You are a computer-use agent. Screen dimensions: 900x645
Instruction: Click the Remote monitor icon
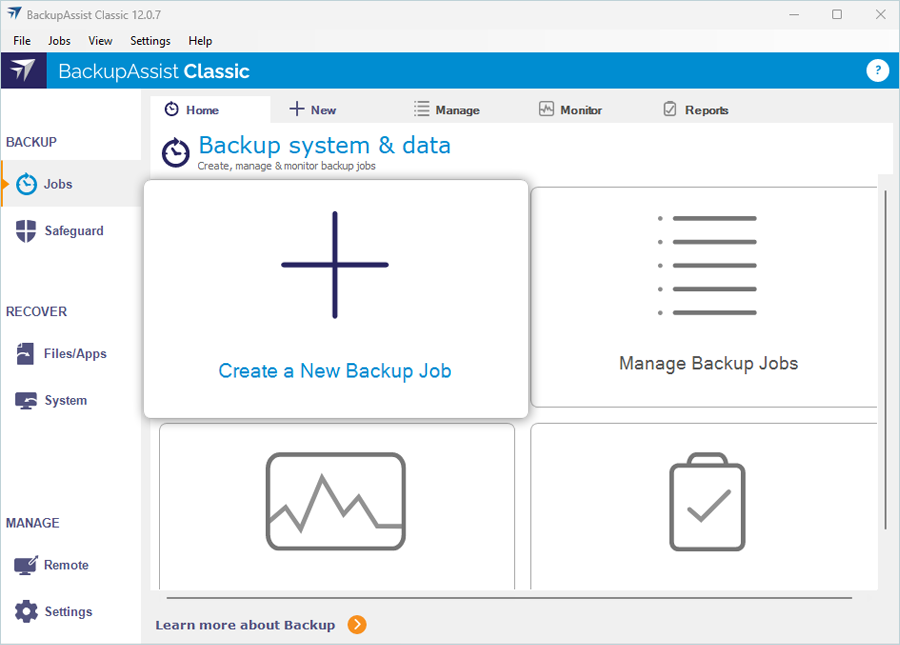click(26, 565)
